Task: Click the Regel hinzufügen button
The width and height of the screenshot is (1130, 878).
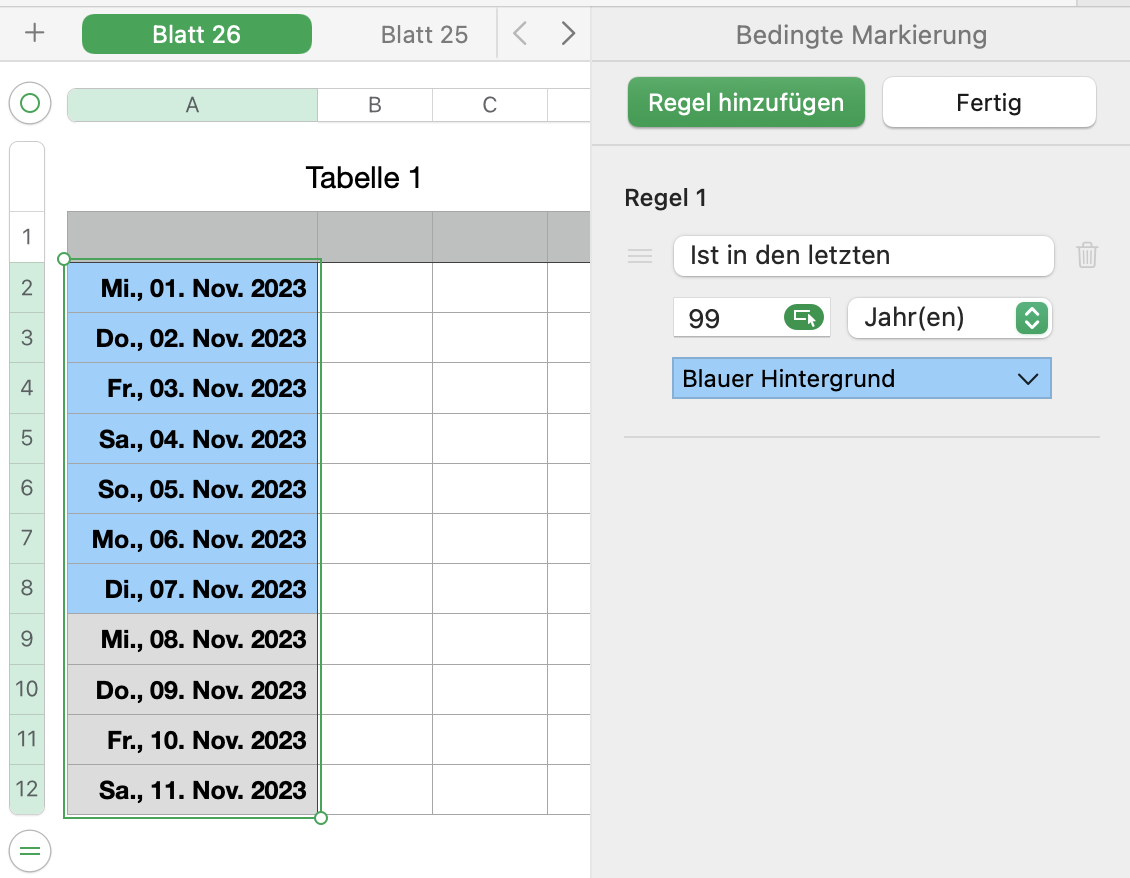Action: click(745, 103)
